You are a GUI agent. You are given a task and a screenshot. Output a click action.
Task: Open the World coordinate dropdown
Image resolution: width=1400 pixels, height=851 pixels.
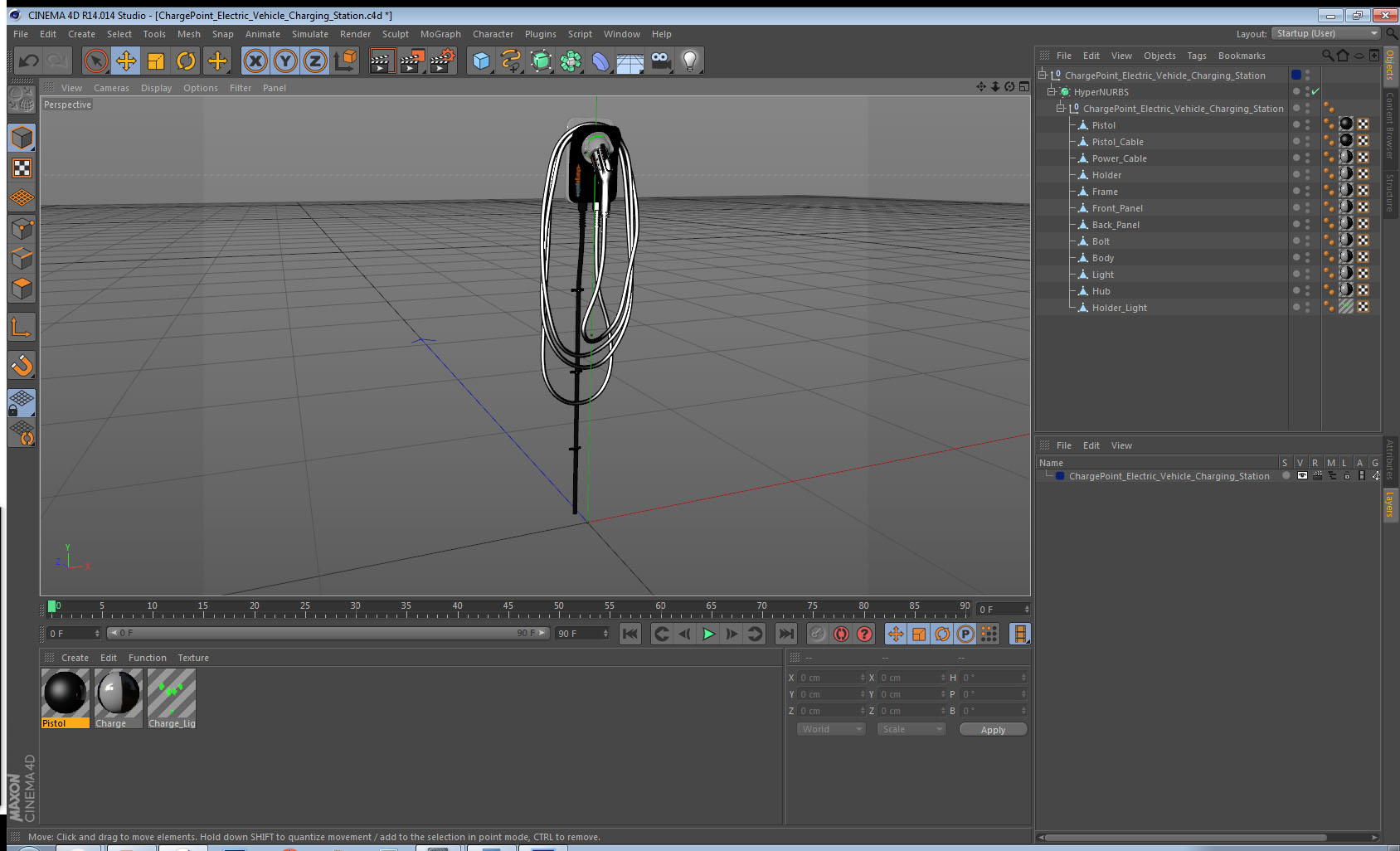point(831,729)
